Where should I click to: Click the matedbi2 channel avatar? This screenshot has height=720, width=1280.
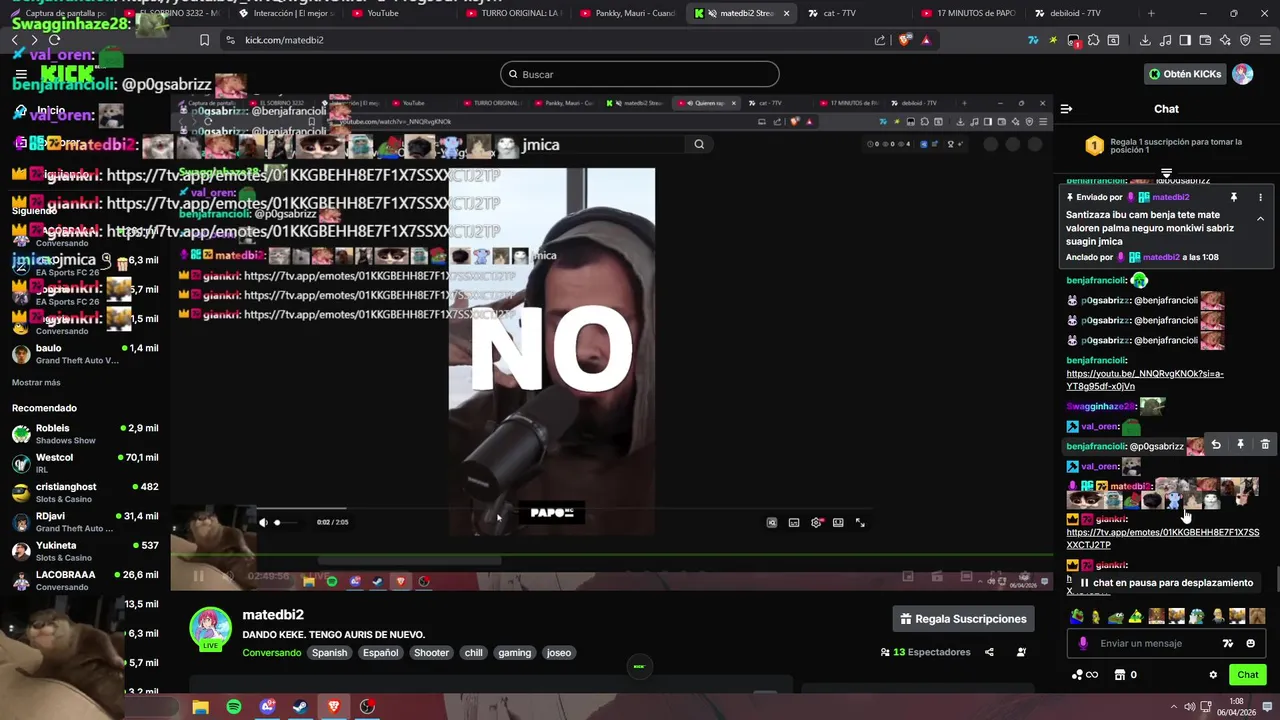click(211, 628)
